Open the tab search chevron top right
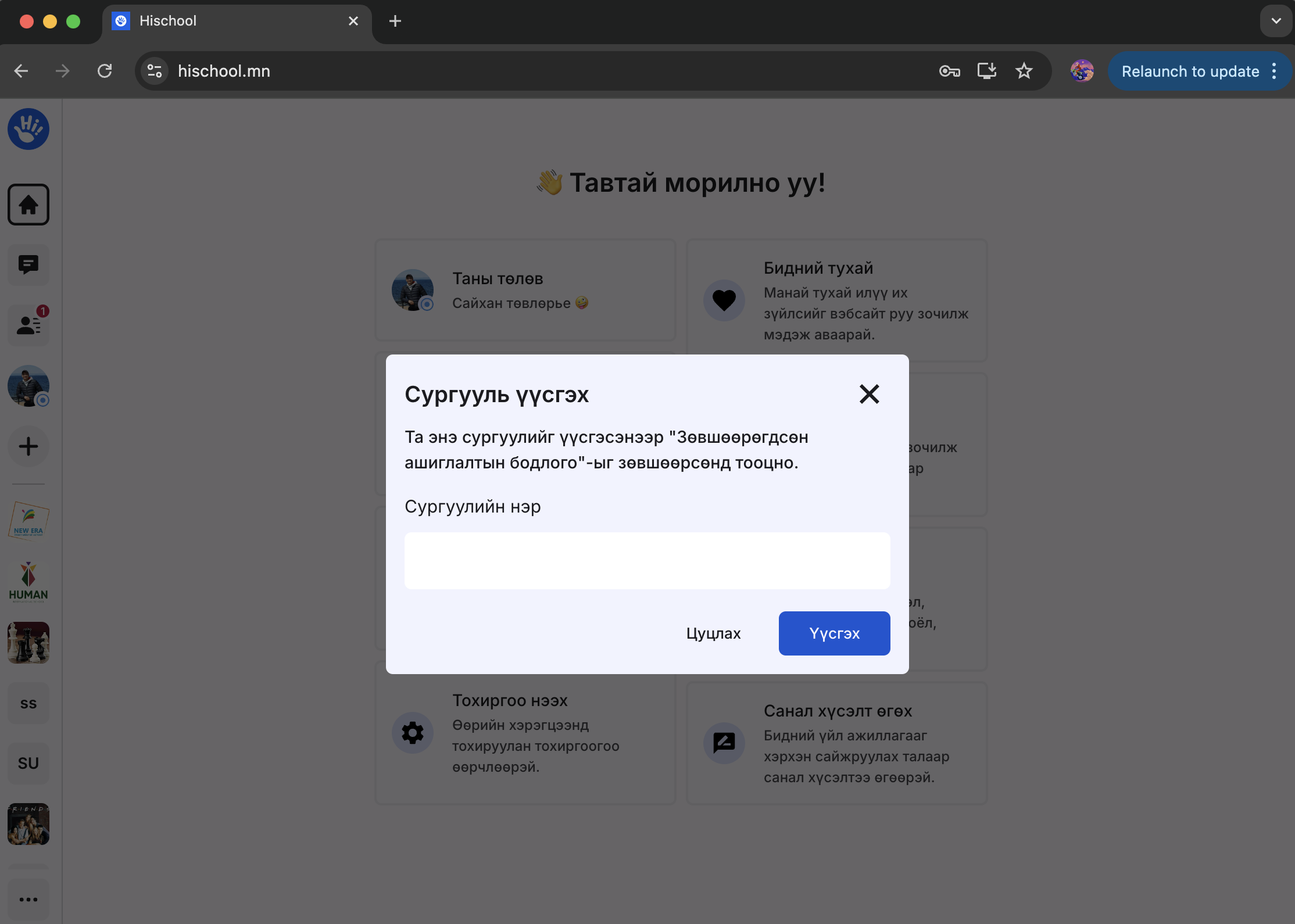This screenshot has width=1295, height=924. pos(1275,22)
